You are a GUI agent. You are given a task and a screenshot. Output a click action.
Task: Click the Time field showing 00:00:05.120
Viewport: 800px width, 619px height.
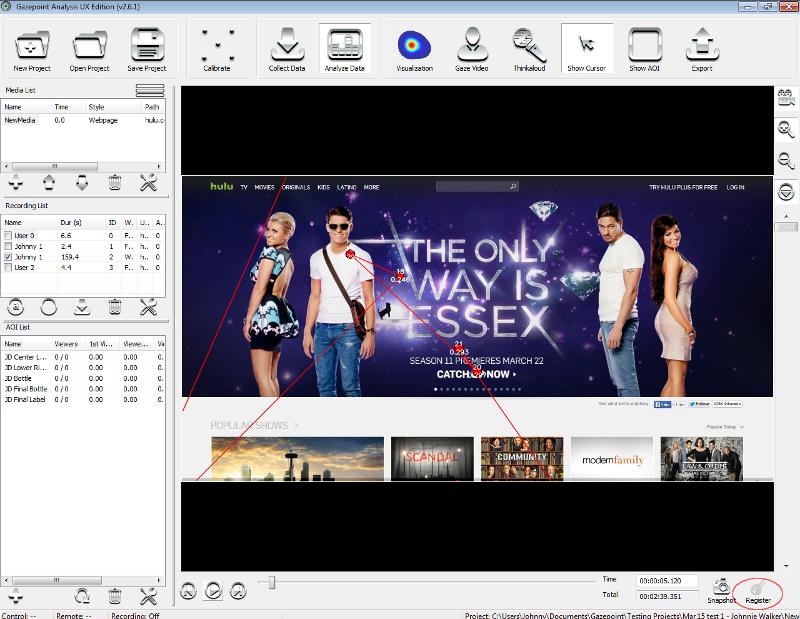(667, 581)
